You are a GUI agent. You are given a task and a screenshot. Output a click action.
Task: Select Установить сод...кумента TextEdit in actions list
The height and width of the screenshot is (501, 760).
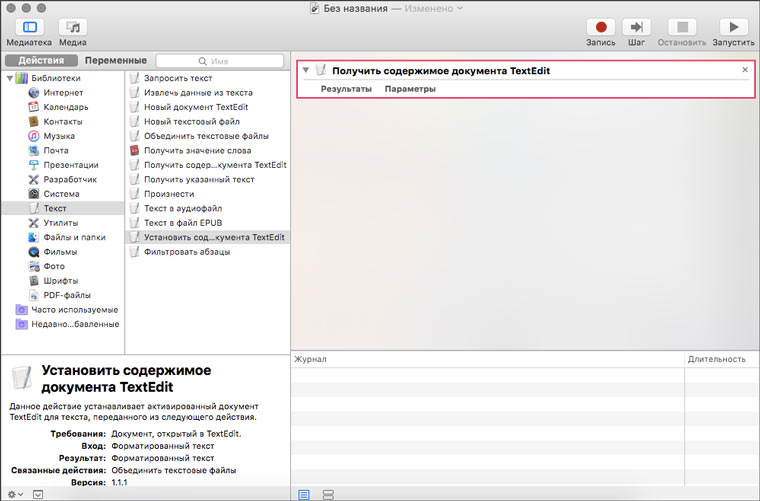[x=207, y=237]
